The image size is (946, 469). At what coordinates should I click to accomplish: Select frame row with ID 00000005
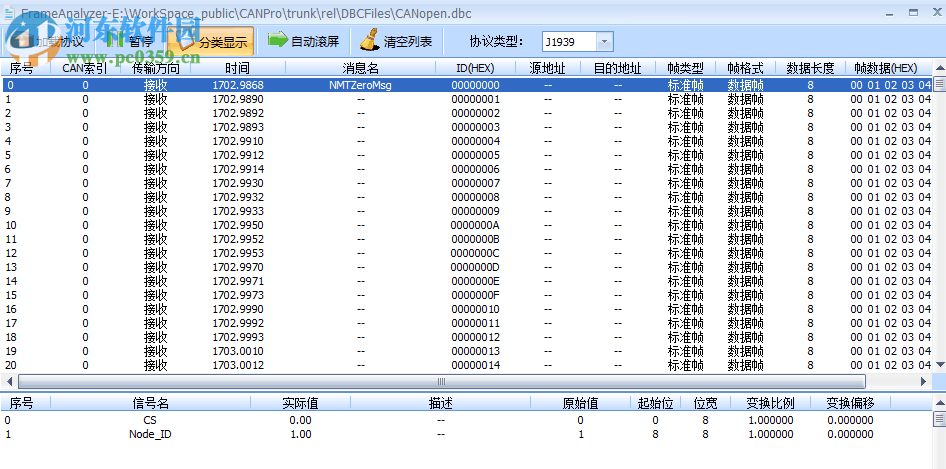(x=467, y=155)
